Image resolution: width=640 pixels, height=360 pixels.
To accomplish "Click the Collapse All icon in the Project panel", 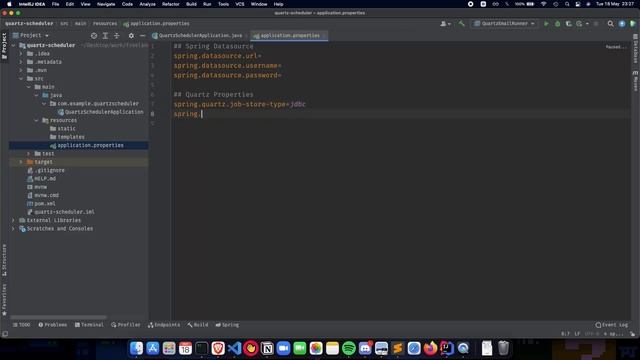I will click(x=116, y=36).
